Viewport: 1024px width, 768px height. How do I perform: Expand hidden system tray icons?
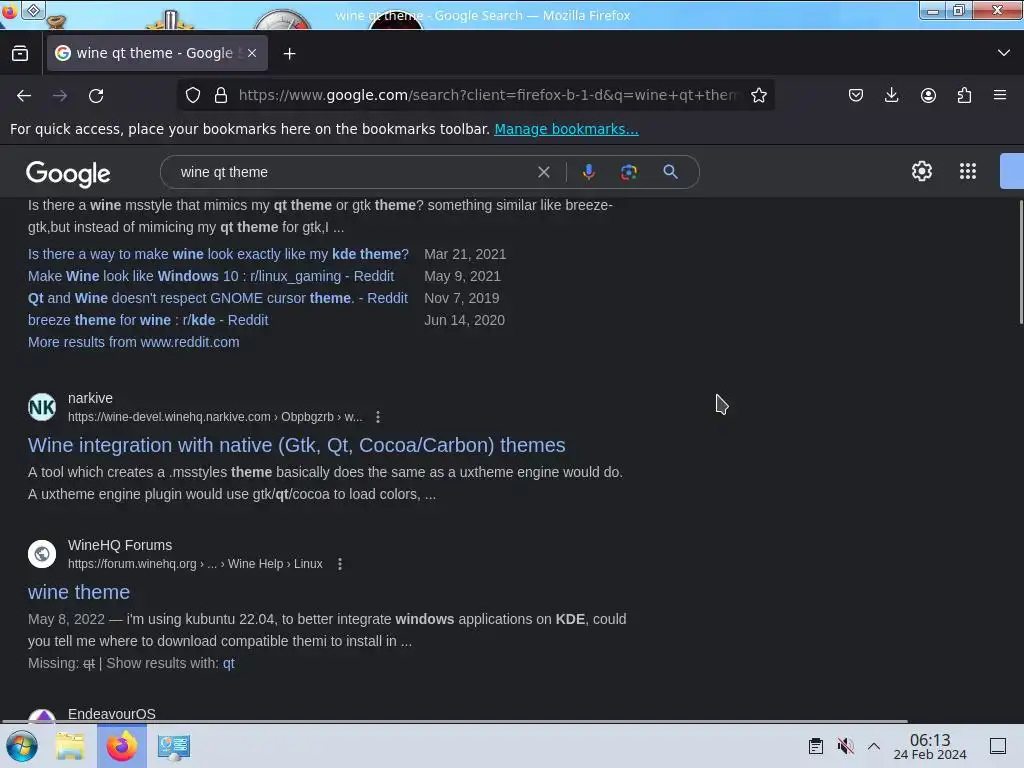click(874, 746)
